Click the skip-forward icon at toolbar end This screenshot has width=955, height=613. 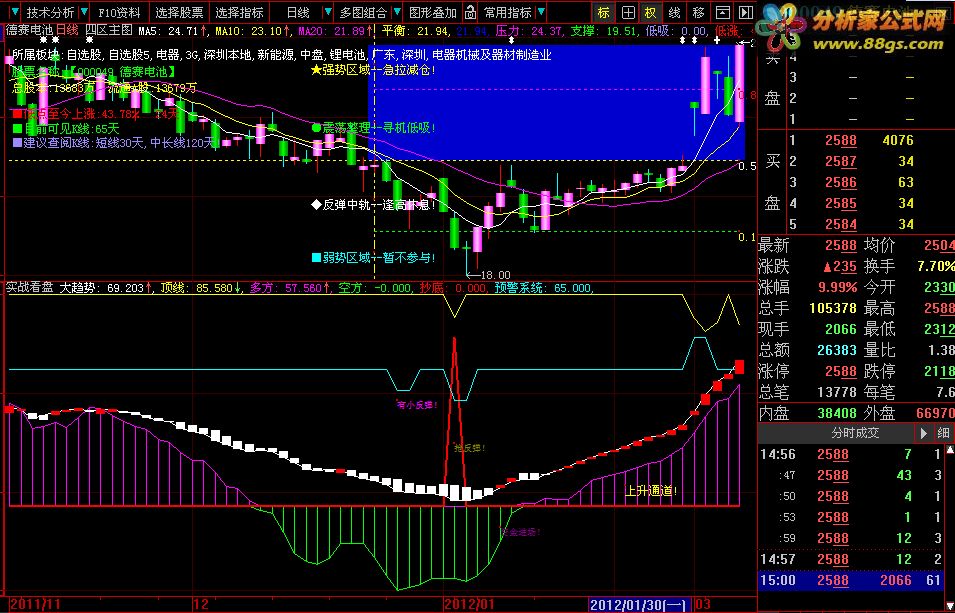(x=745, y=12)
